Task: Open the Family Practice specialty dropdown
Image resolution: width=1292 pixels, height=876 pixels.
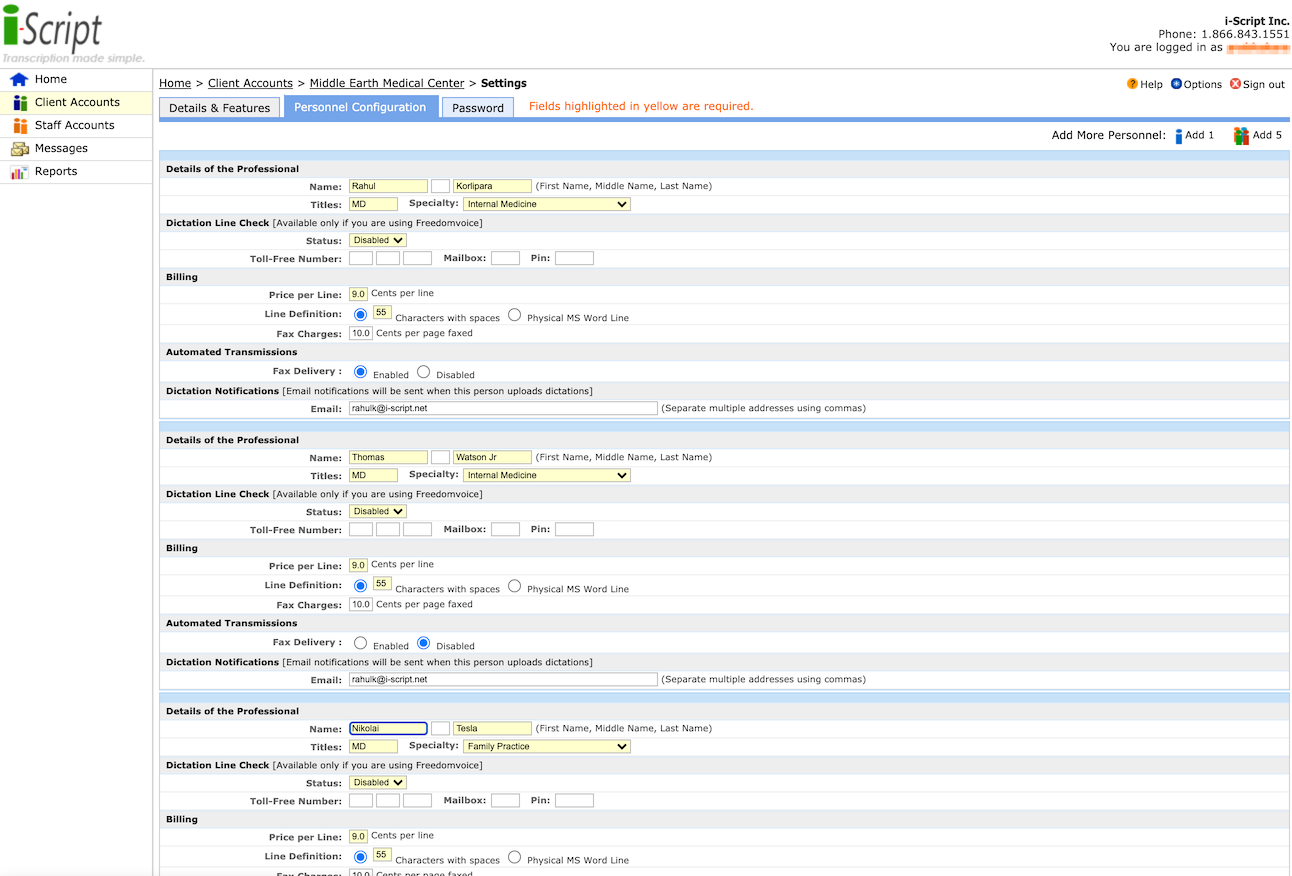Action: pyautogui.click(x=546, y=746)
